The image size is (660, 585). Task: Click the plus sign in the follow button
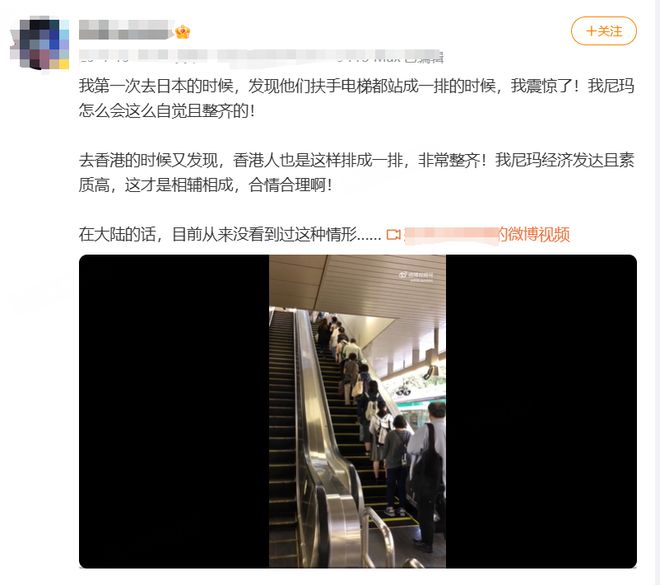(591, 31)
